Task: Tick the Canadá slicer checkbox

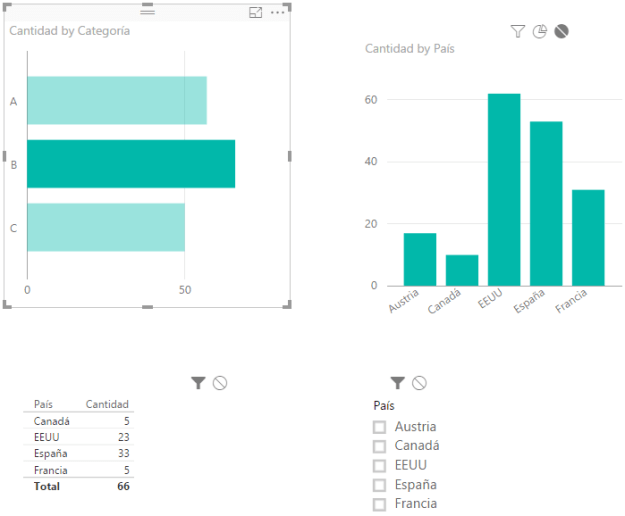Action: 380,446
